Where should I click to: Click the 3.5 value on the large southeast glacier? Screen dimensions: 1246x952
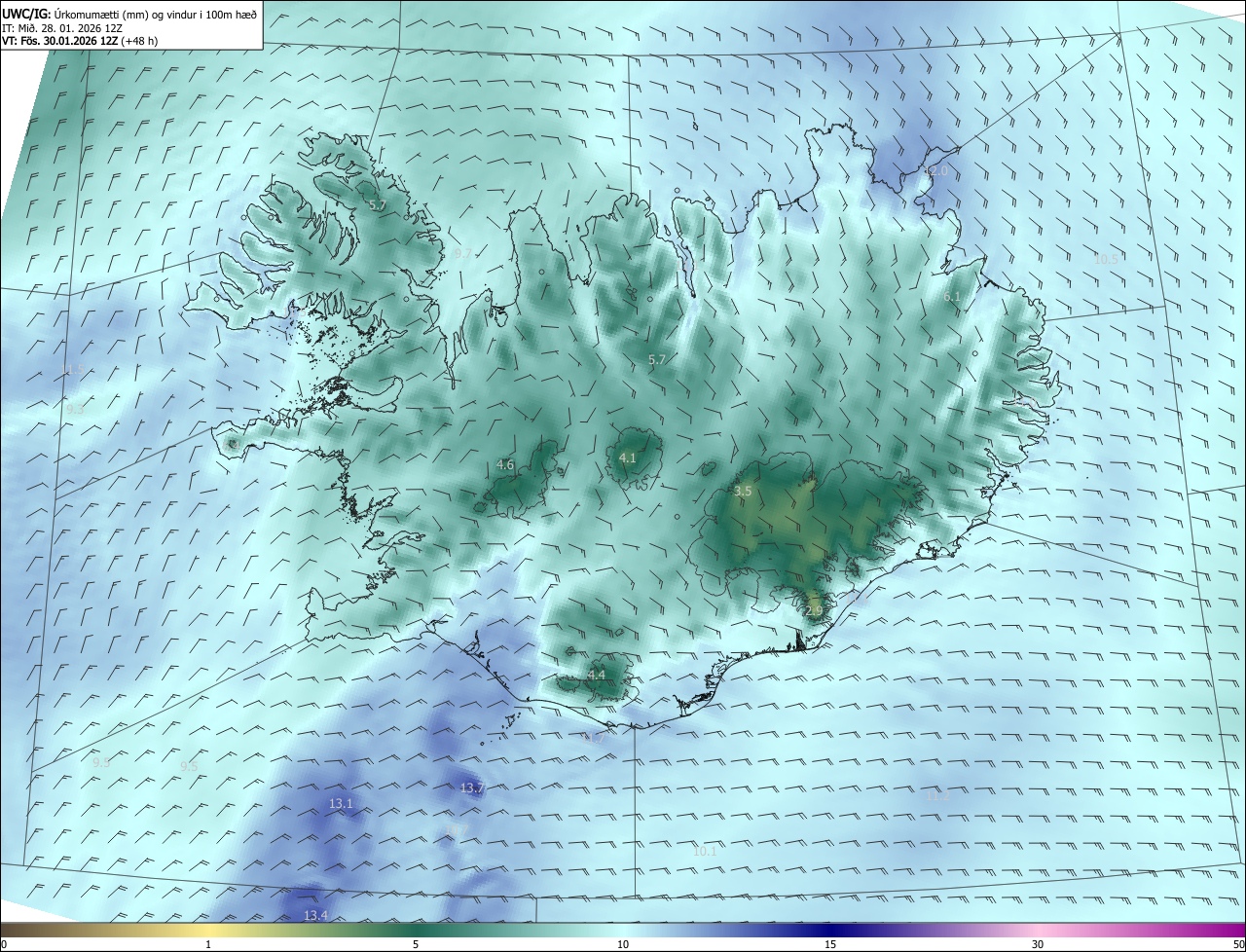coord(743,492)
